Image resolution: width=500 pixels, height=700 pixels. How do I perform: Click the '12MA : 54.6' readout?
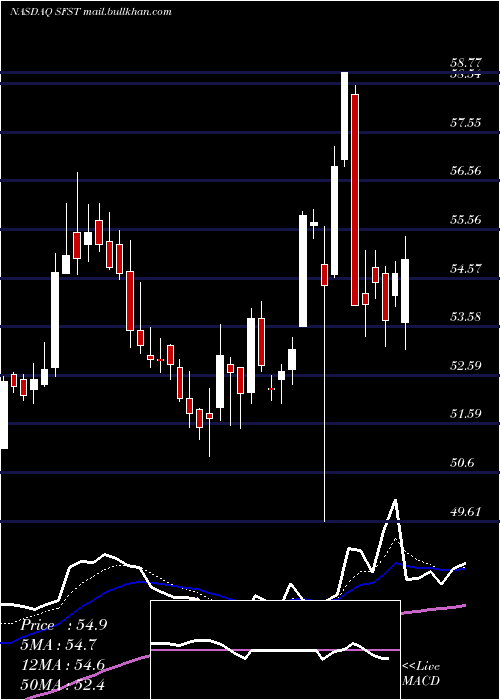click(x=63, y=665)
